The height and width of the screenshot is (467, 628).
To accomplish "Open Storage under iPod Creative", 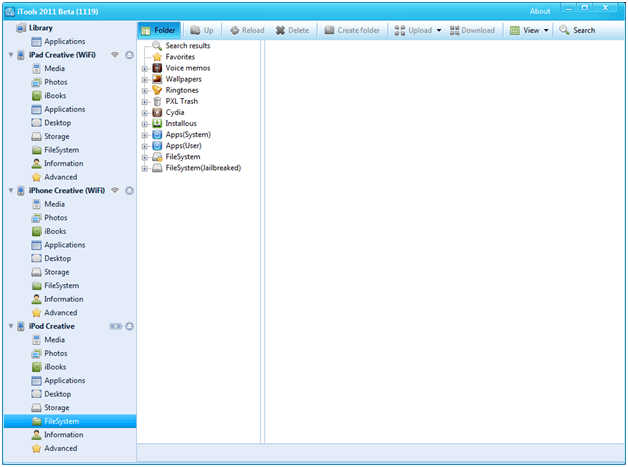I will [x=56, y=408].
